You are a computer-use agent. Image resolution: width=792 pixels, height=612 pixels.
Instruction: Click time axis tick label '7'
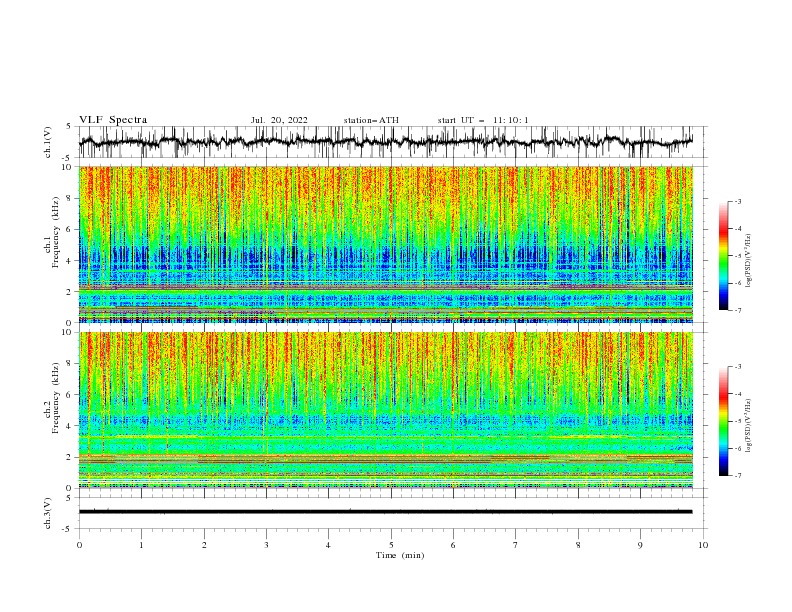[x=516, y=545]
